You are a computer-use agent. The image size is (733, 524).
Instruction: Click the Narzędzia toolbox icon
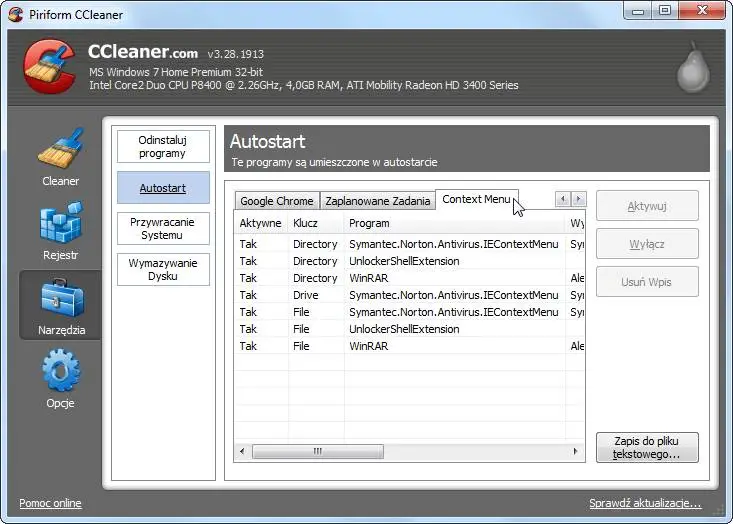60,298
